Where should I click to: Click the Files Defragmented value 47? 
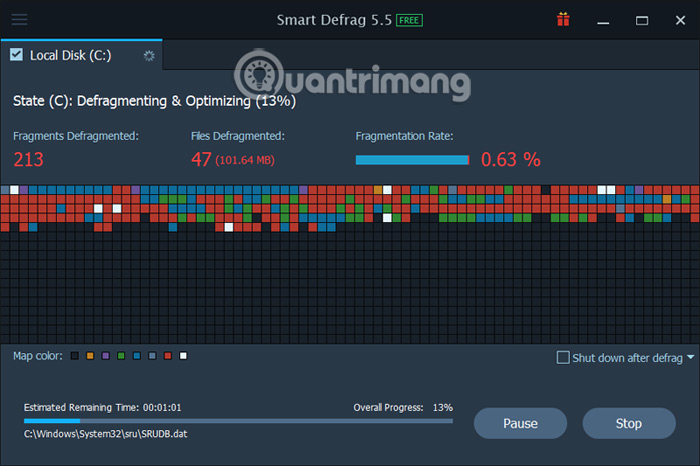[201, 159]
